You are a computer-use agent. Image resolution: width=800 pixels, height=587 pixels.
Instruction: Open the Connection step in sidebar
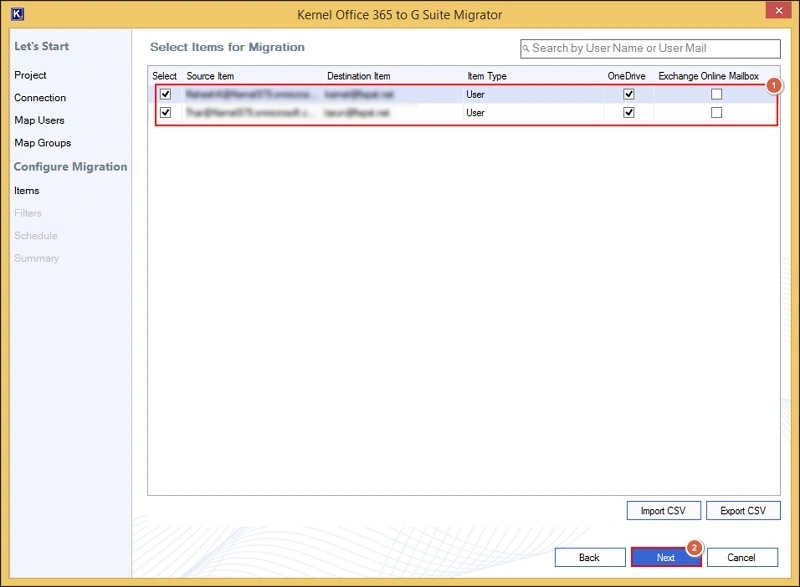40,98
